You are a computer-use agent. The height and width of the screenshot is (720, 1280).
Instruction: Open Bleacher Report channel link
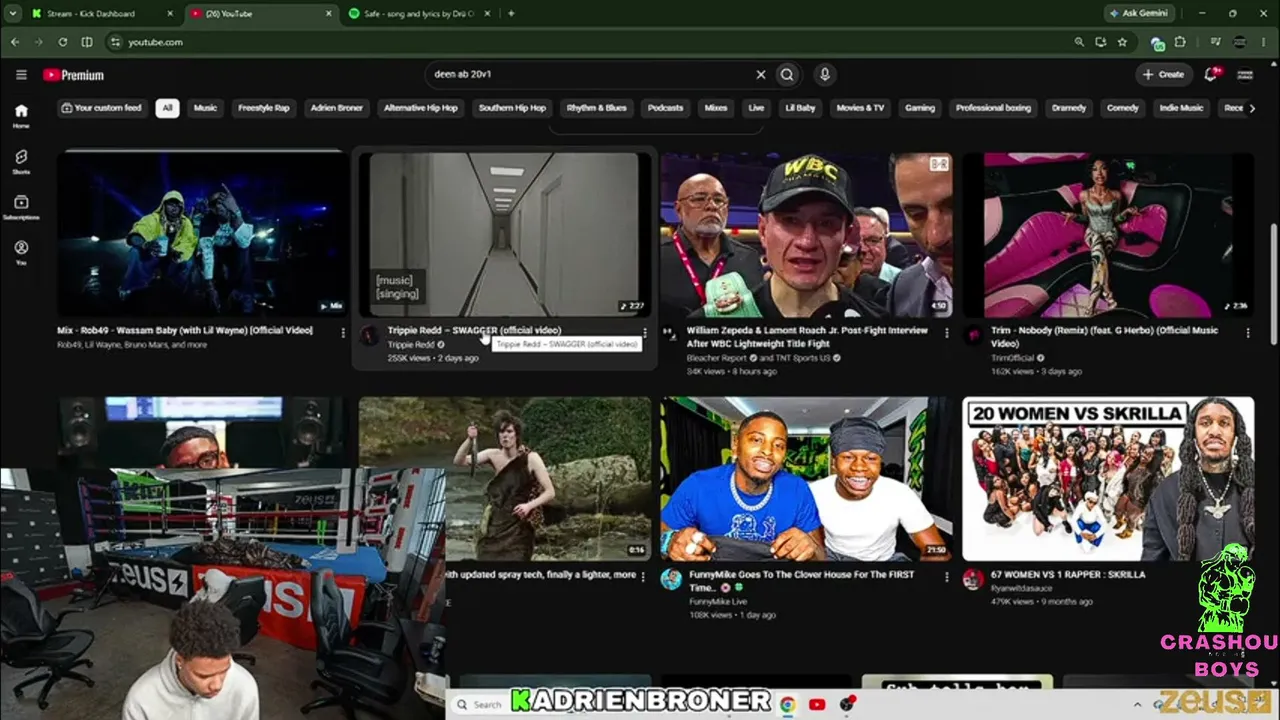tap(718, 358)
